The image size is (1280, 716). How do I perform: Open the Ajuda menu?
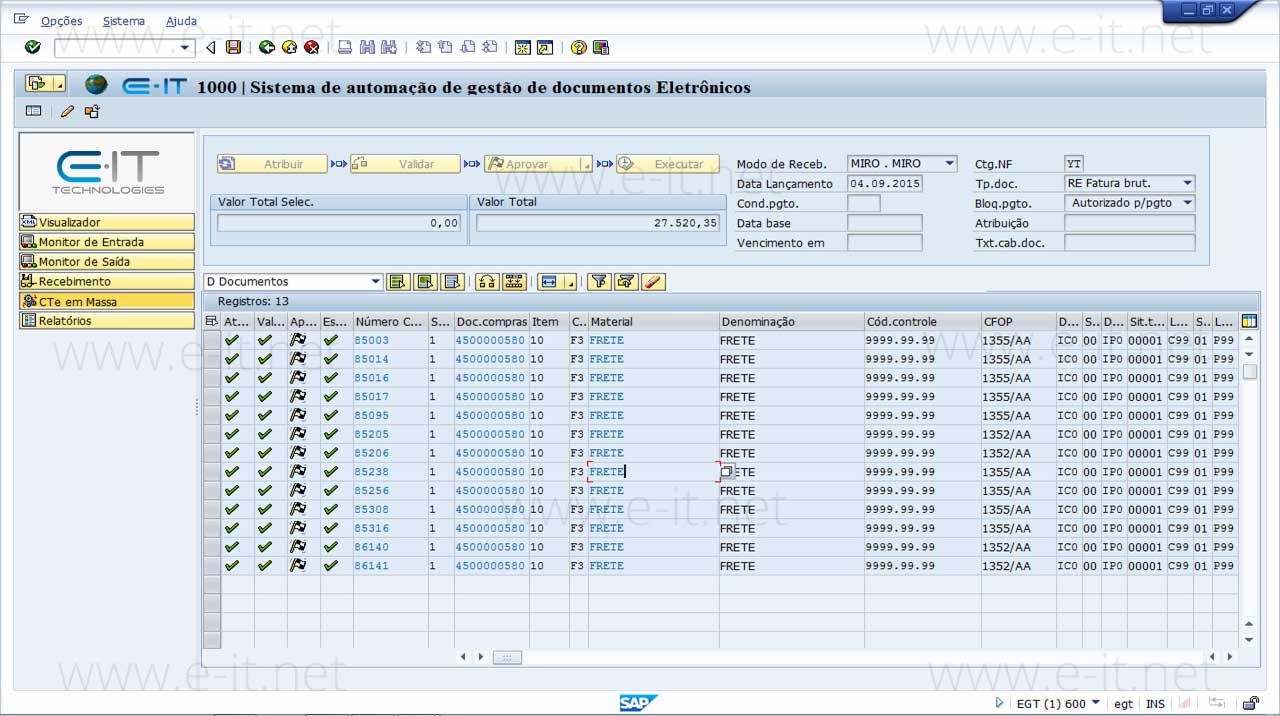pyautogui.click(x=181, y=20)
